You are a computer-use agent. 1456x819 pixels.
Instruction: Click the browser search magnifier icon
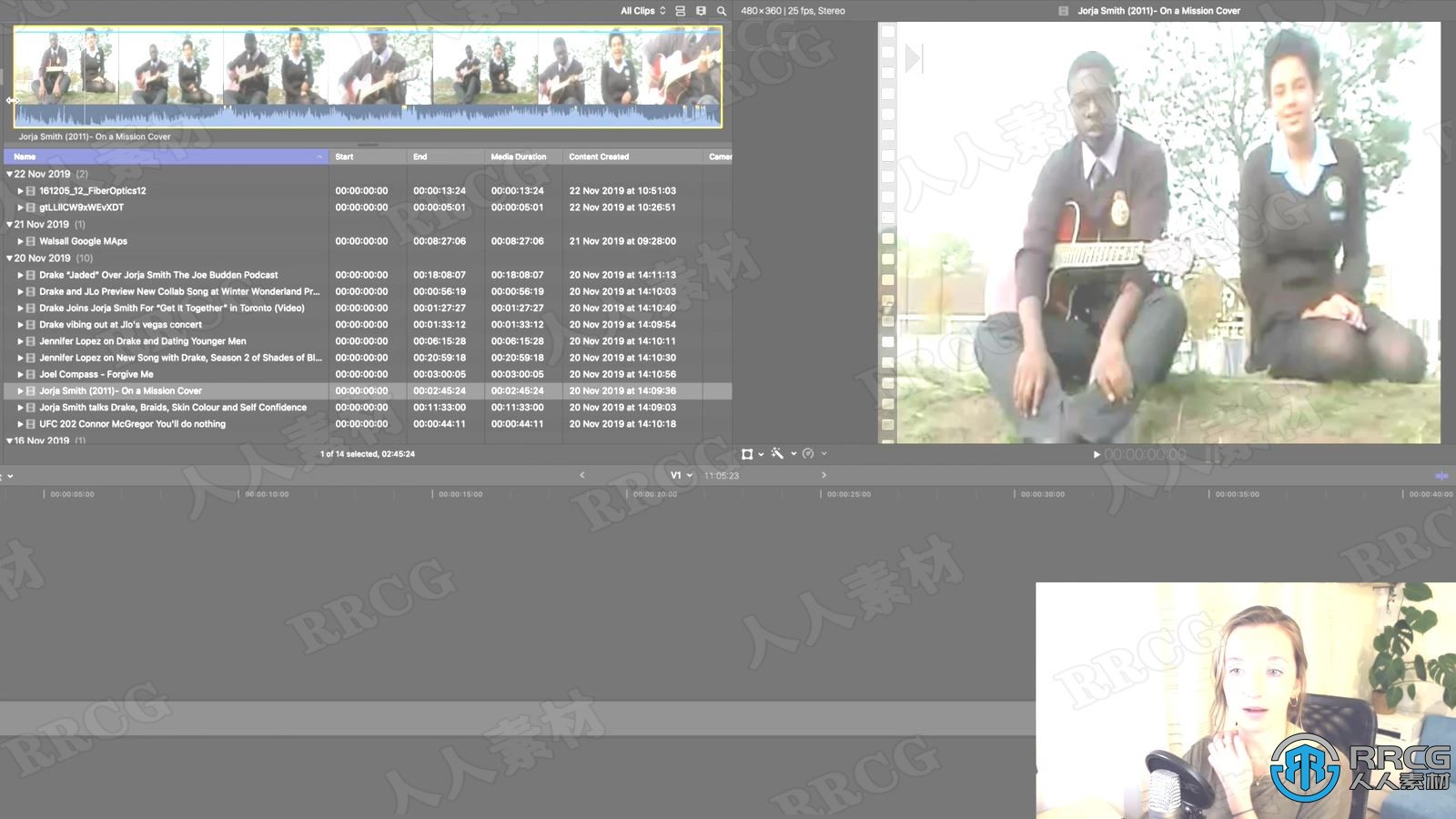coord(722,11)
